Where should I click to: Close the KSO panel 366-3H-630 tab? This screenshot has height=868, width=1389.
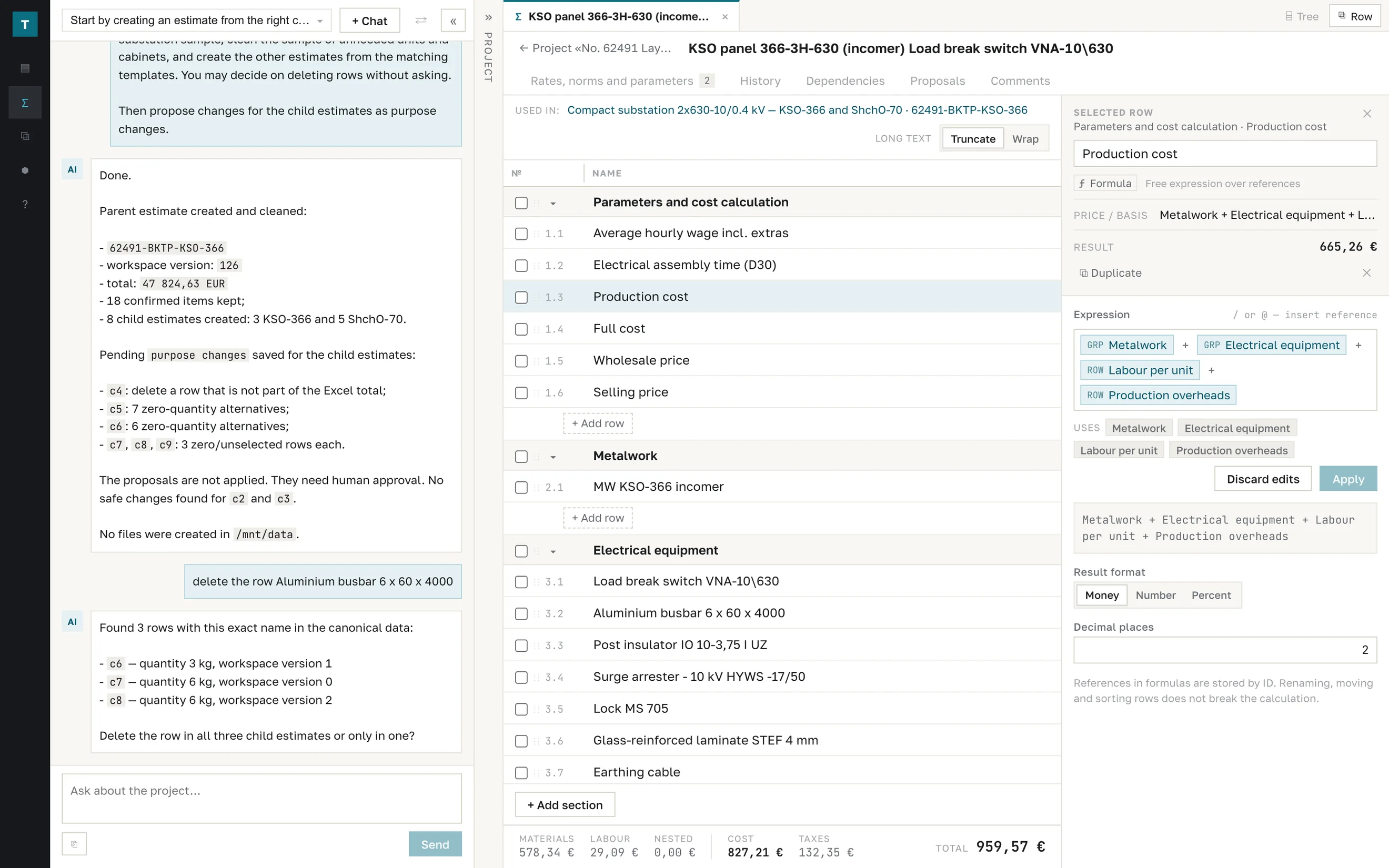(x=725, y=17)
